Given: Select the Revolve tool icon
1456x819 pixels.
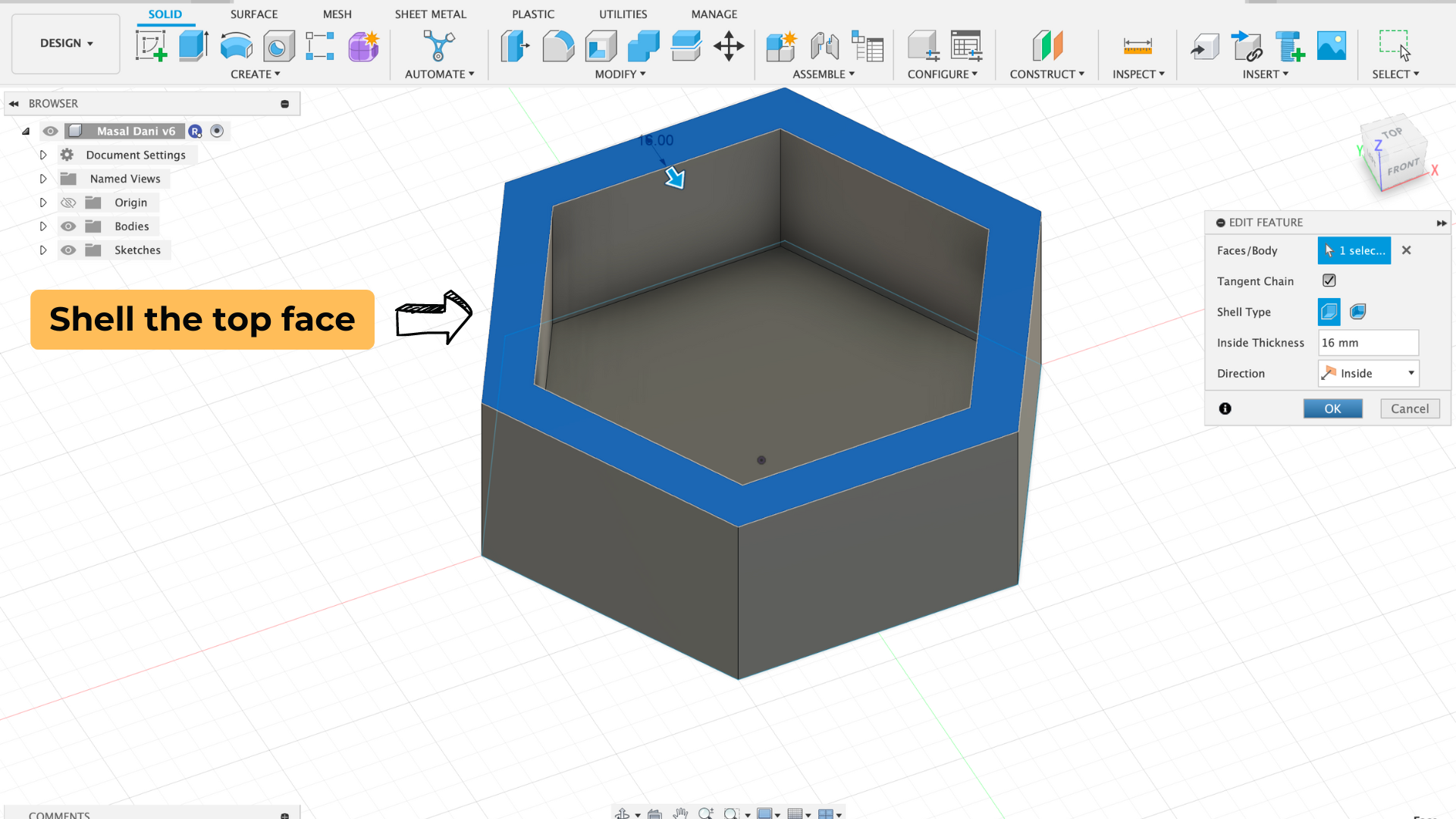Looking at the screenshot, I should (x=236, y=46).
